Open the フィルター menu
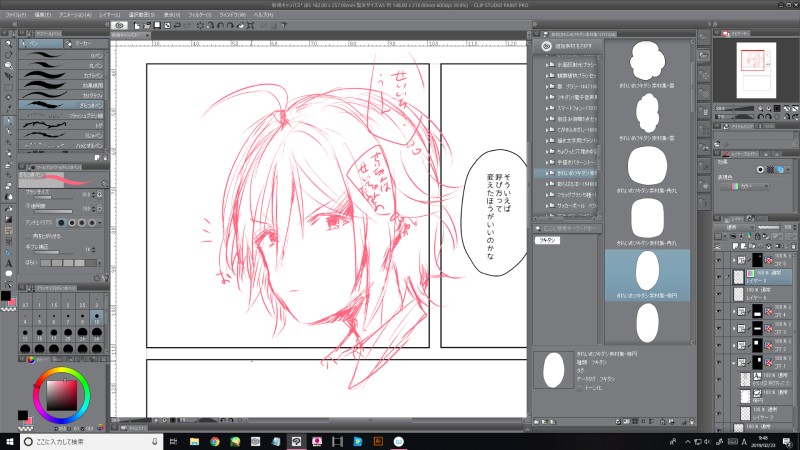The image size is (800, 450). pos(199,15)
